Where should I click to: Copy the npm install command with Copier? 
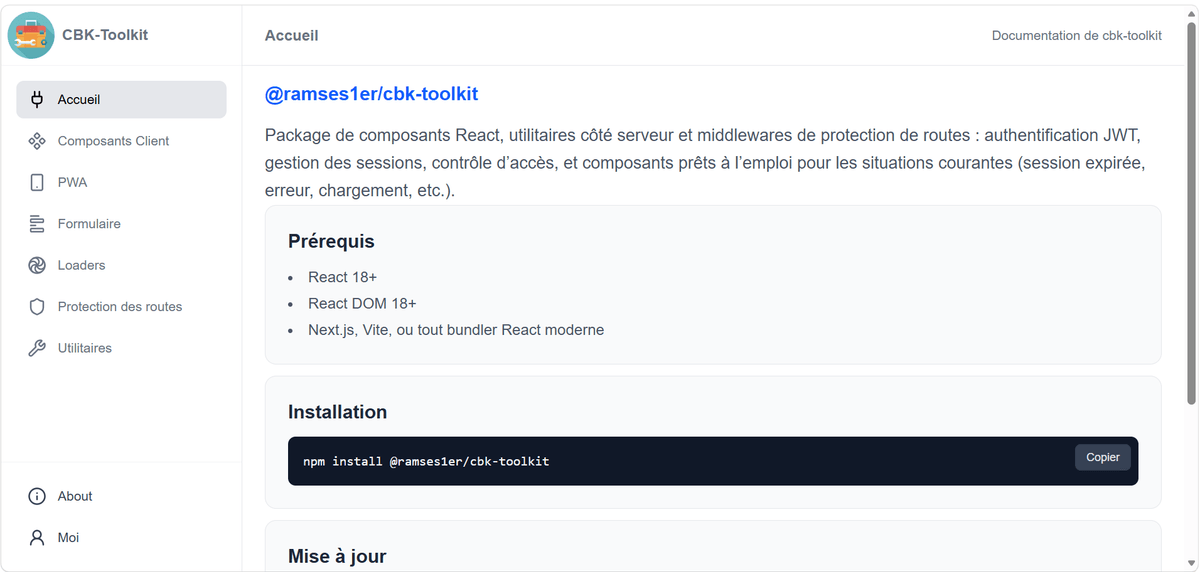pos(1103,457)
